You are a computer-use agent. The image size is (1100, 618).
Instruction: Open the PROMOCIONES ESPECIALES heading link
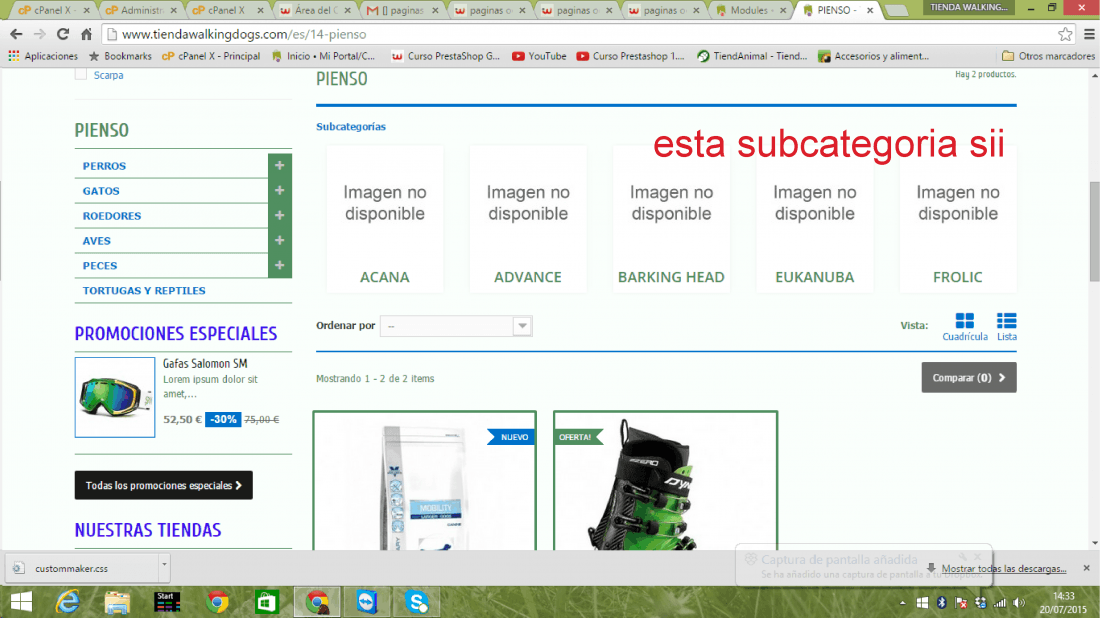(175, 334)
